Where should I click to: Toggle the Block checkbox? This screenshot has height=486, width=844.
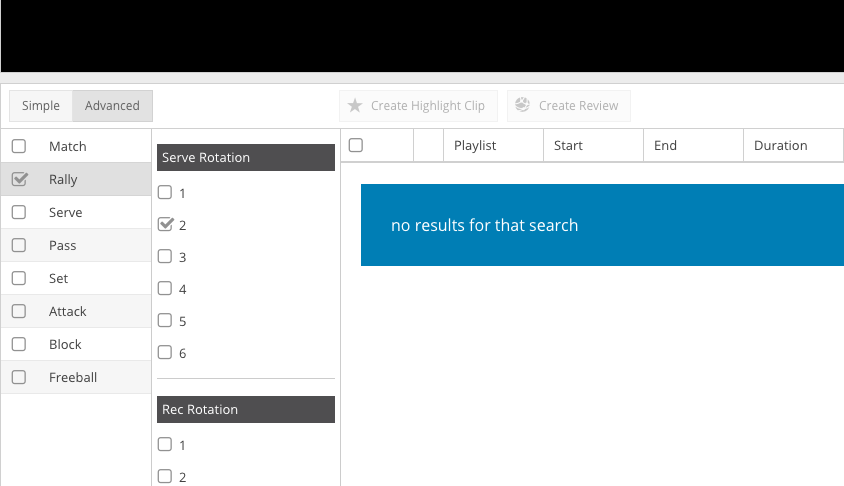[19, 344]
